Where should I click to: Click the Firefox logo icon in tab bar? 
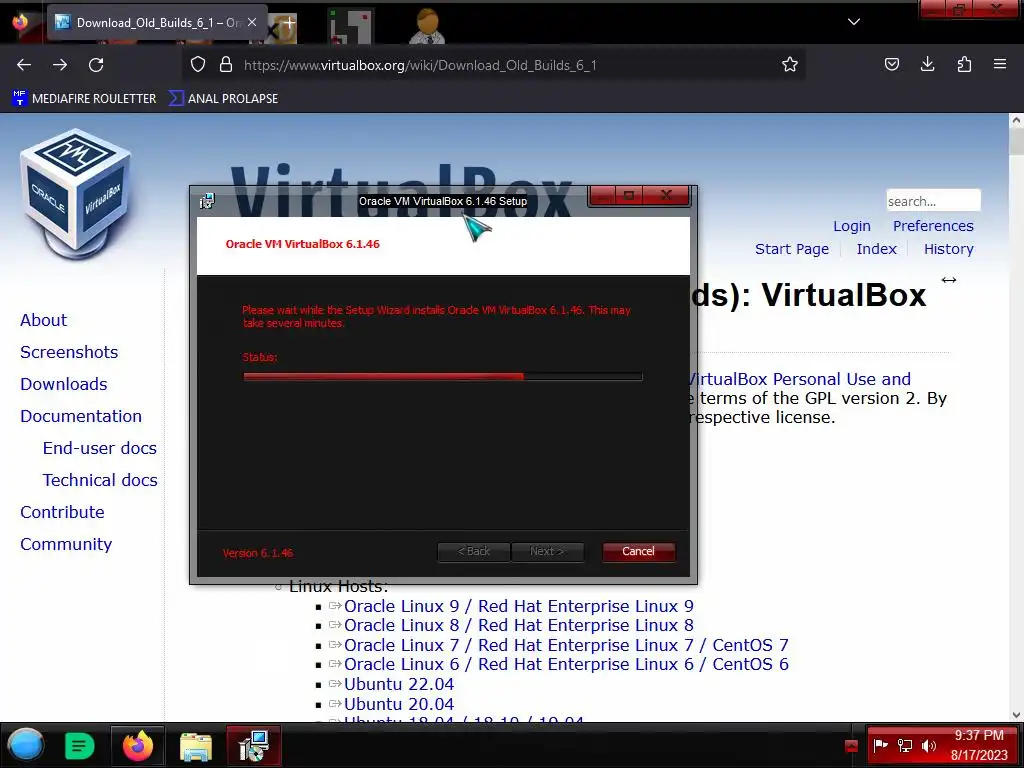[20, 22]
